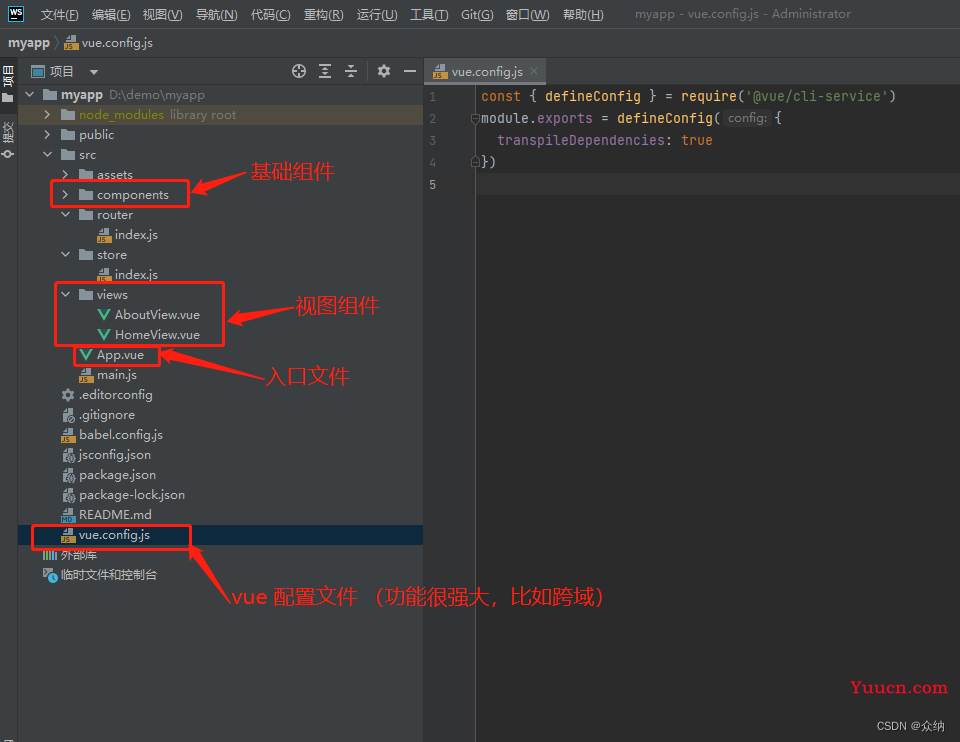Image resolution: width=960 pixels, height=742 pixels.
Task: Click the fold marker on line 2
Action: (x=475, y=118)
